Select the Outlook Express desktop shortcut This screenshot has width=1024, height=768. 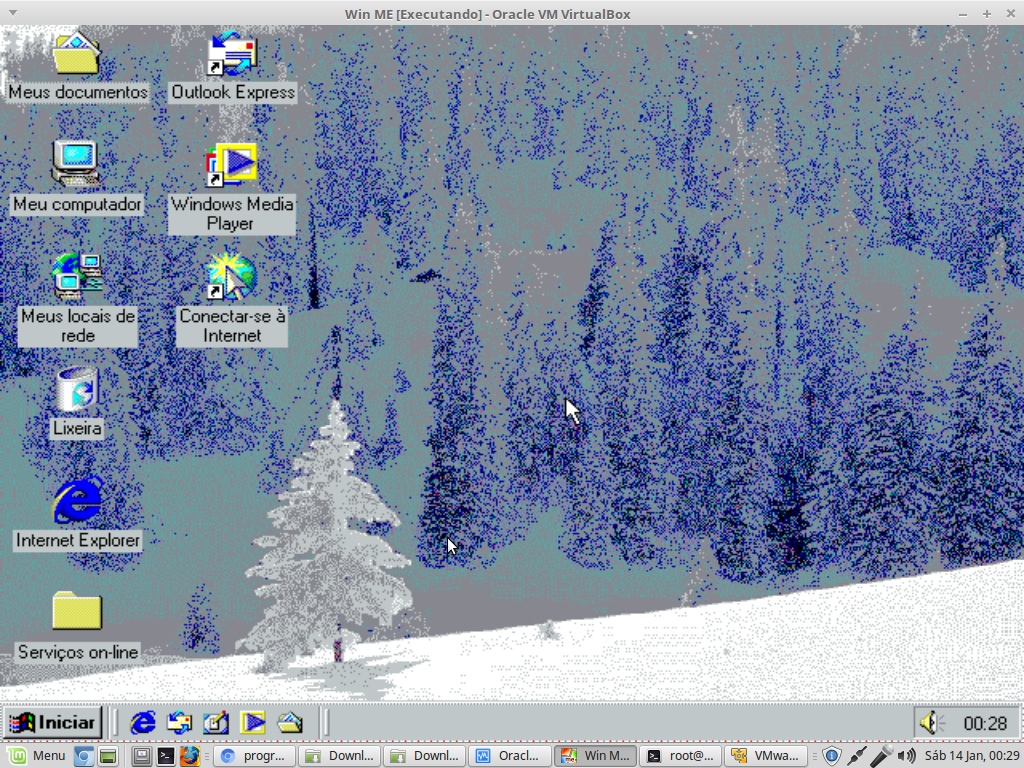pos(232,55)
